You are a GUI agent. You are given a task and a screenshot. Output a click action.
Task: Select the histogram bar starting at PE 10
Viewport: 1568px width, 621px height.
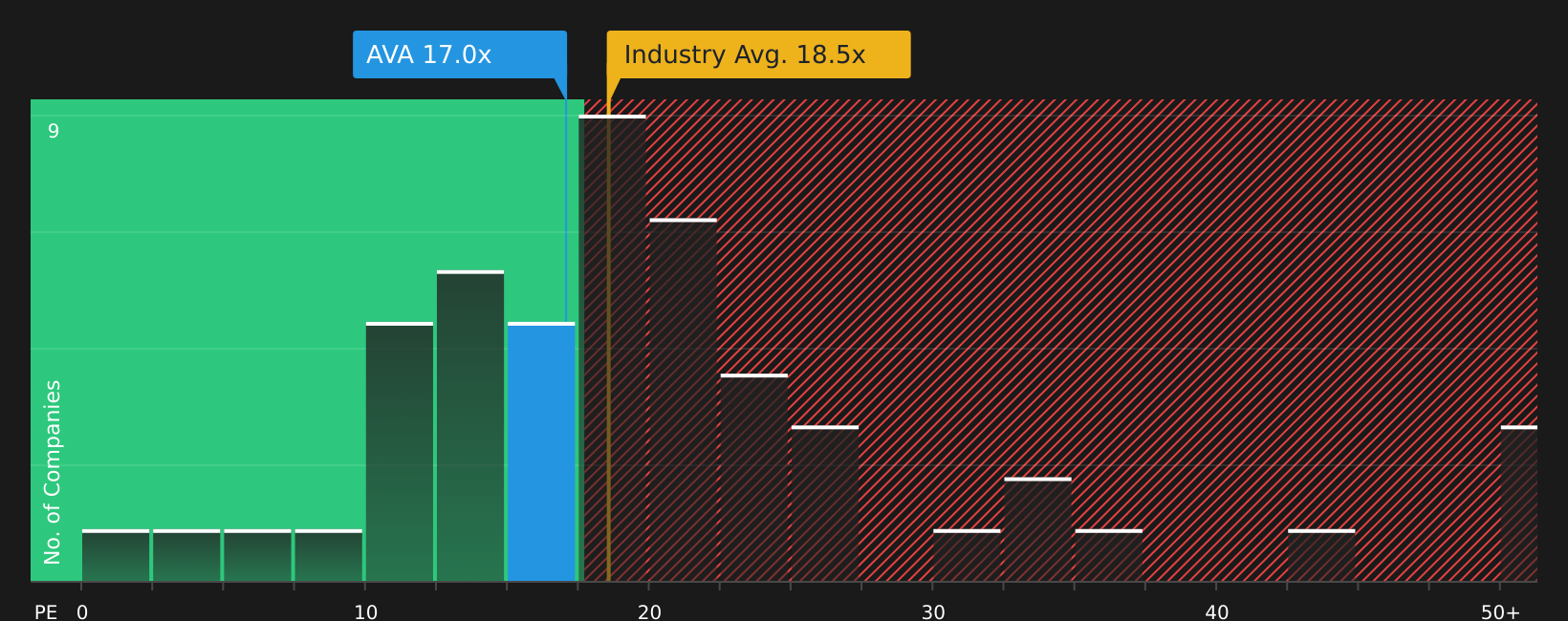pos(400,452)
